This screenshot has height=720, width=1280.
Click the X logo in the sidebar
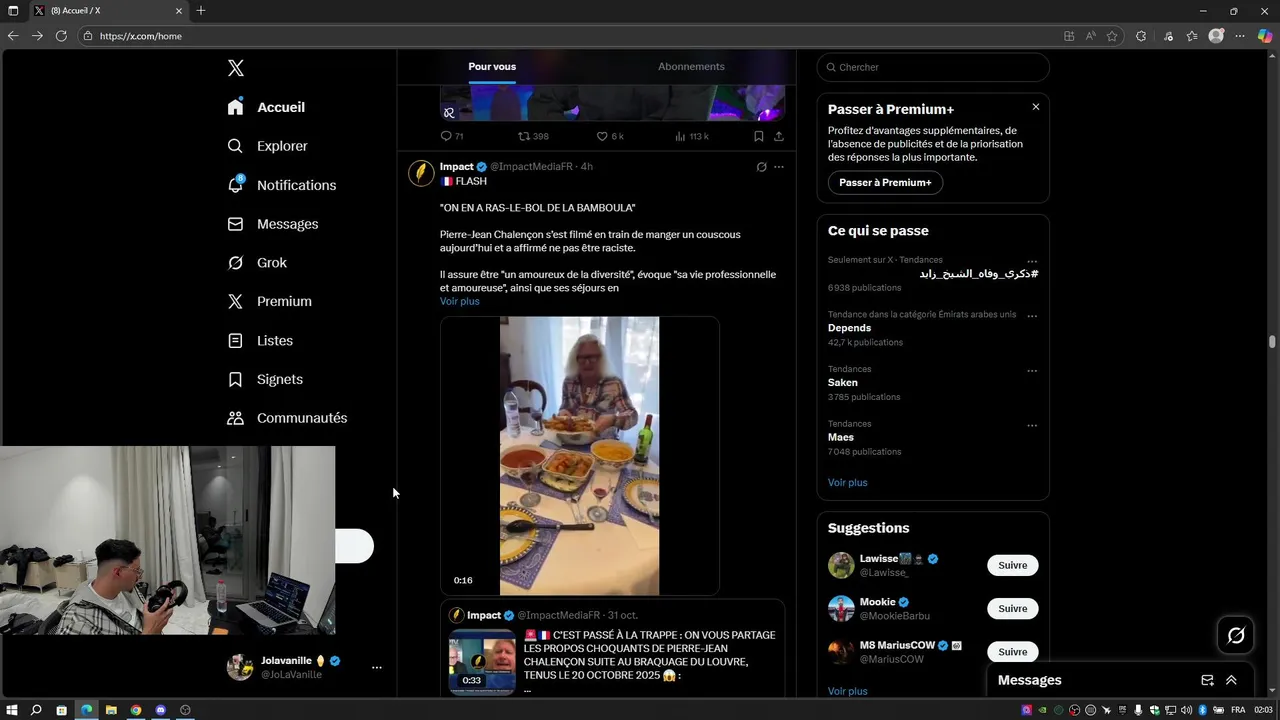coord(236,68)
